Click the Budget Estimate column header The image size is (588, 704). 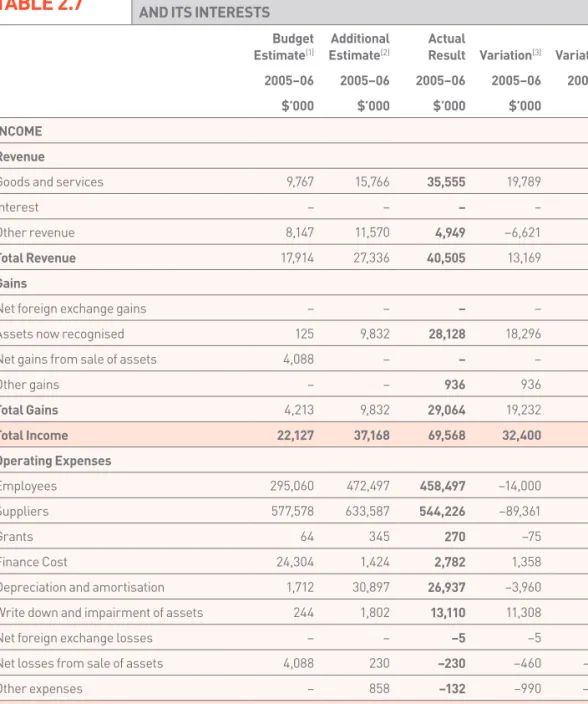point(284,47)
